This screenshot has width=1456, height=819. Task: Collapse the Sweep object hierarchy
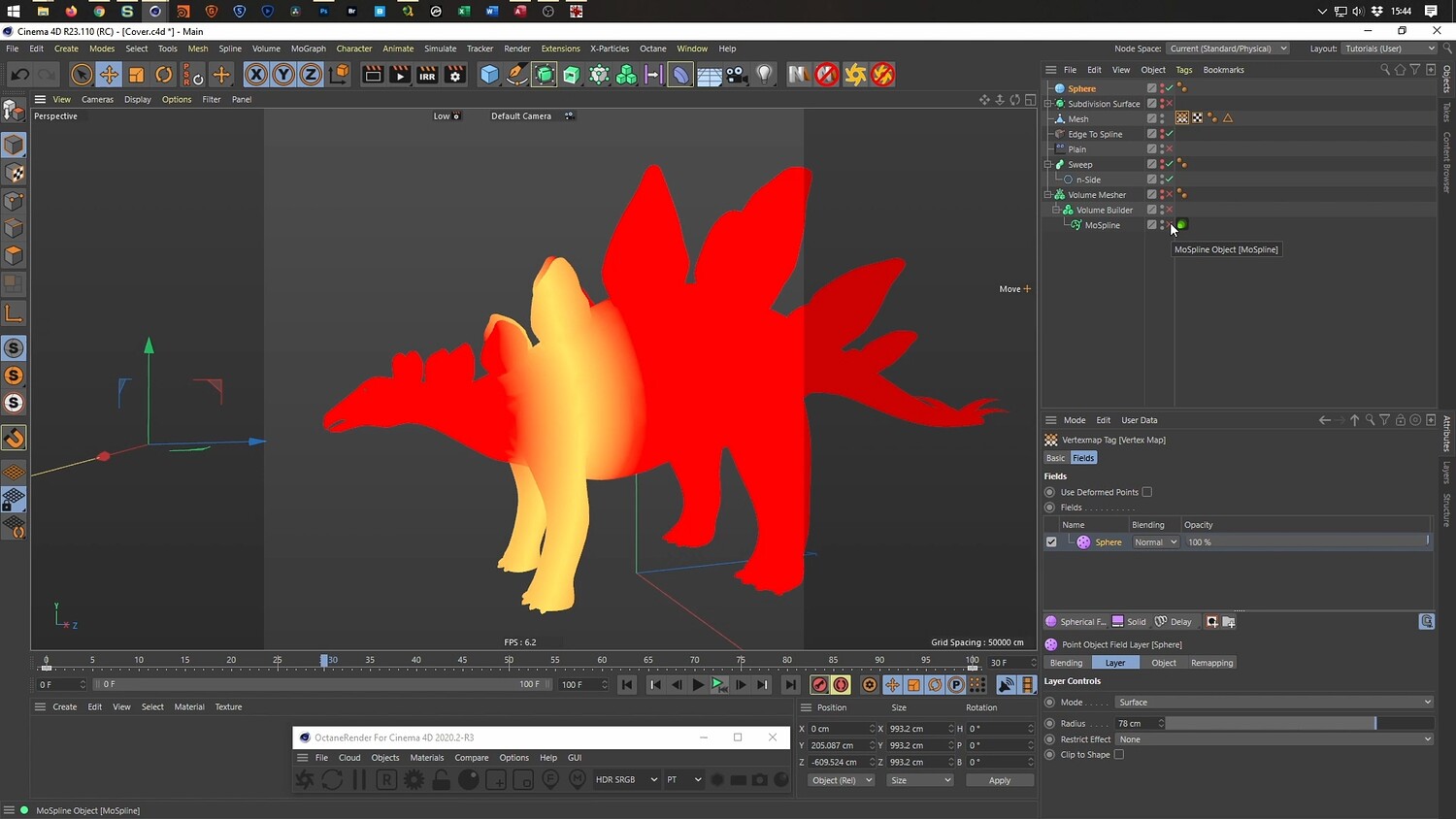[x=1048, y=165]
